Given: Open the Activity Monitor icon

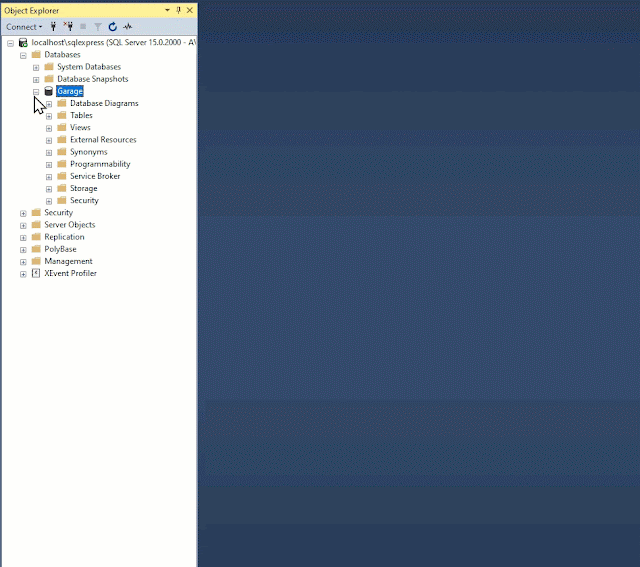Looking at the screenshot, I should (x=127, y=27).
